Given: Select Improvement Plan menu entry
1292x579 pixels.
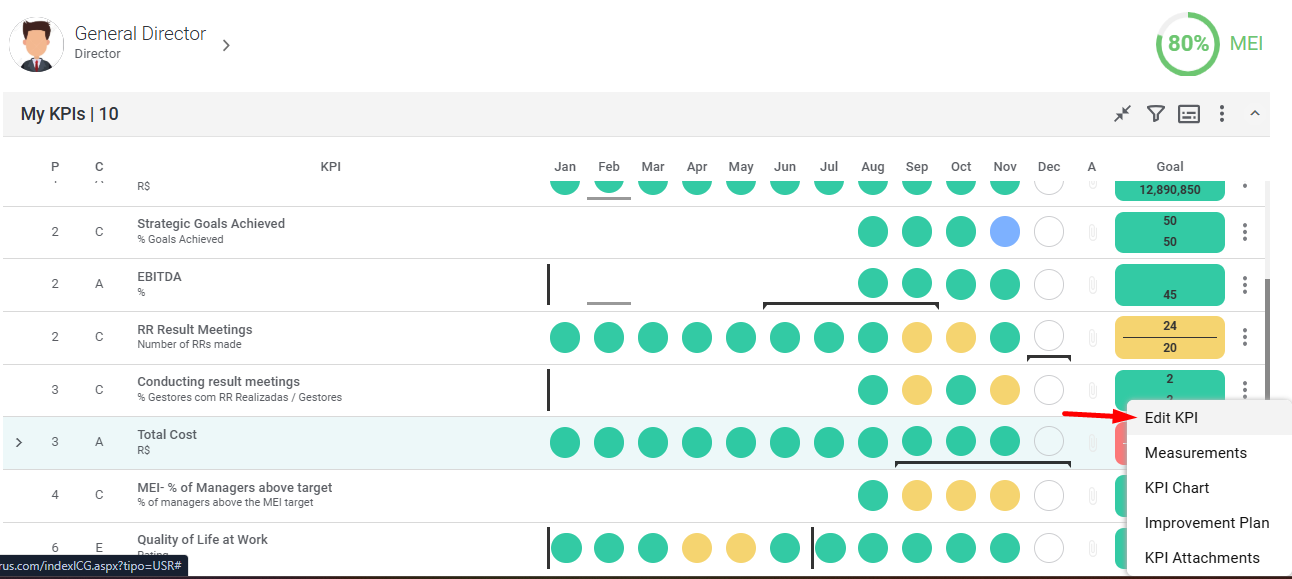Looking at the screenshot, I should click(1206, 523).
